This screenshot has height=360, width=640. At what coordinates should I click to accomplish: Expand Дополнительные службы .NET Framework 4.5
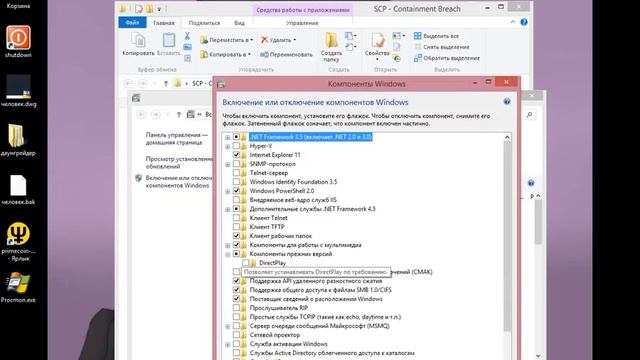click(x=228, y=209)
